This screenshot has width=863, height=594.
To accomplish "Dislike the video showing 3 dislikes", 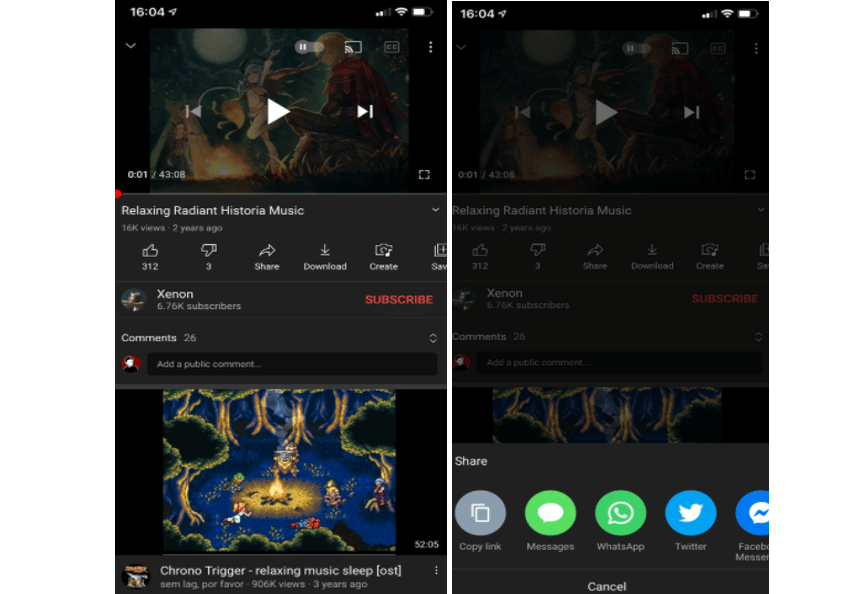I will tap(209, 257).
